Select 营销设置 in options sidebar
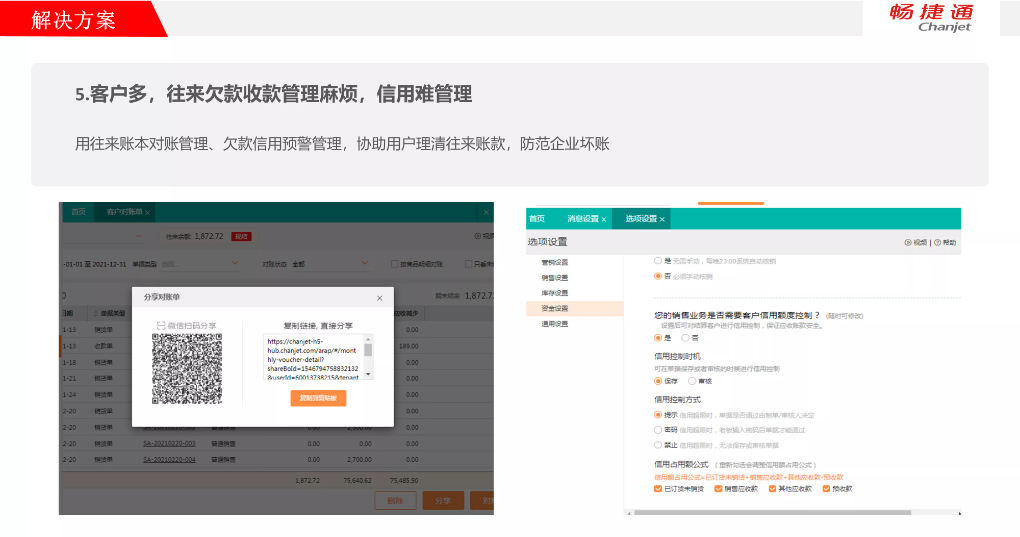Screen dimensions: 1020x537 coord(555,262)
